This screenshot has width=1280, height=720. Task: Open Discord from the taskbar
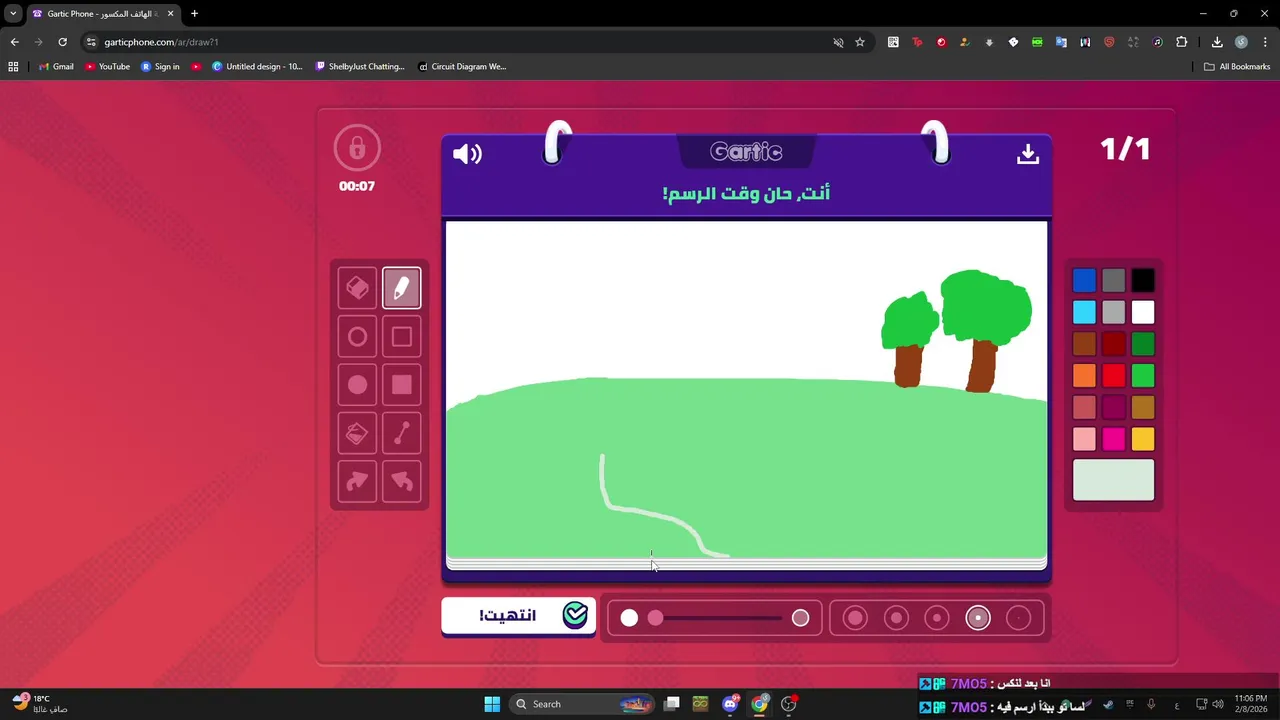[x=730, y=704]
